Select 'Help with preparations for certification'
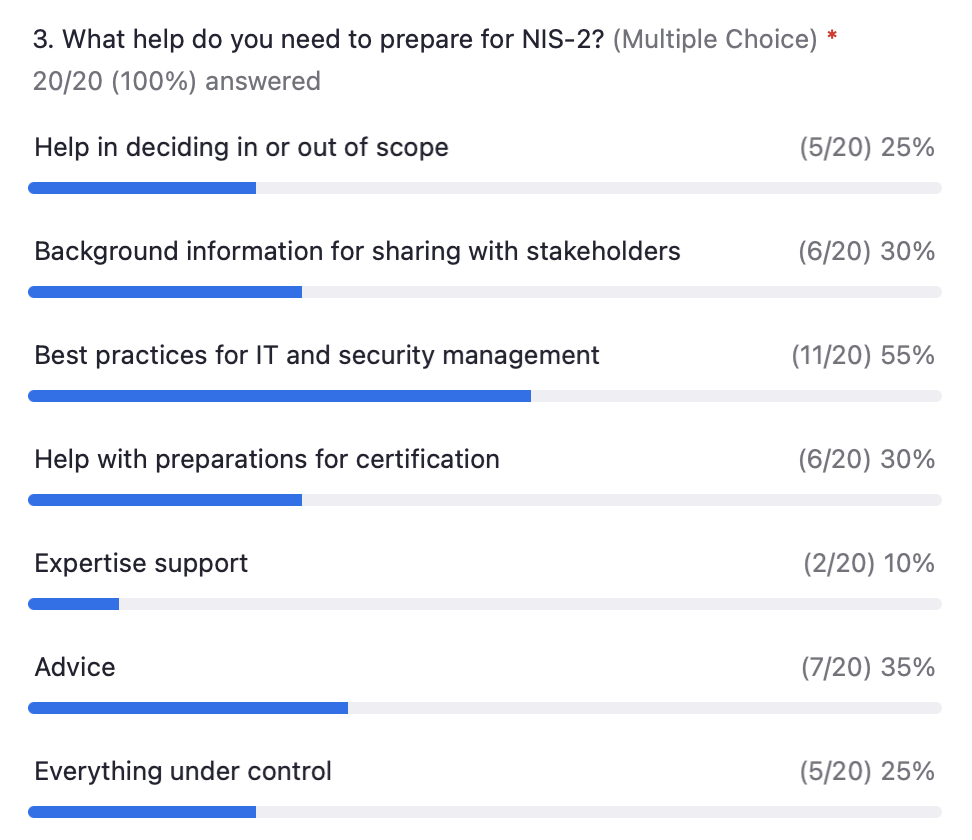The image size is (972, 840). tap(267, 460)
